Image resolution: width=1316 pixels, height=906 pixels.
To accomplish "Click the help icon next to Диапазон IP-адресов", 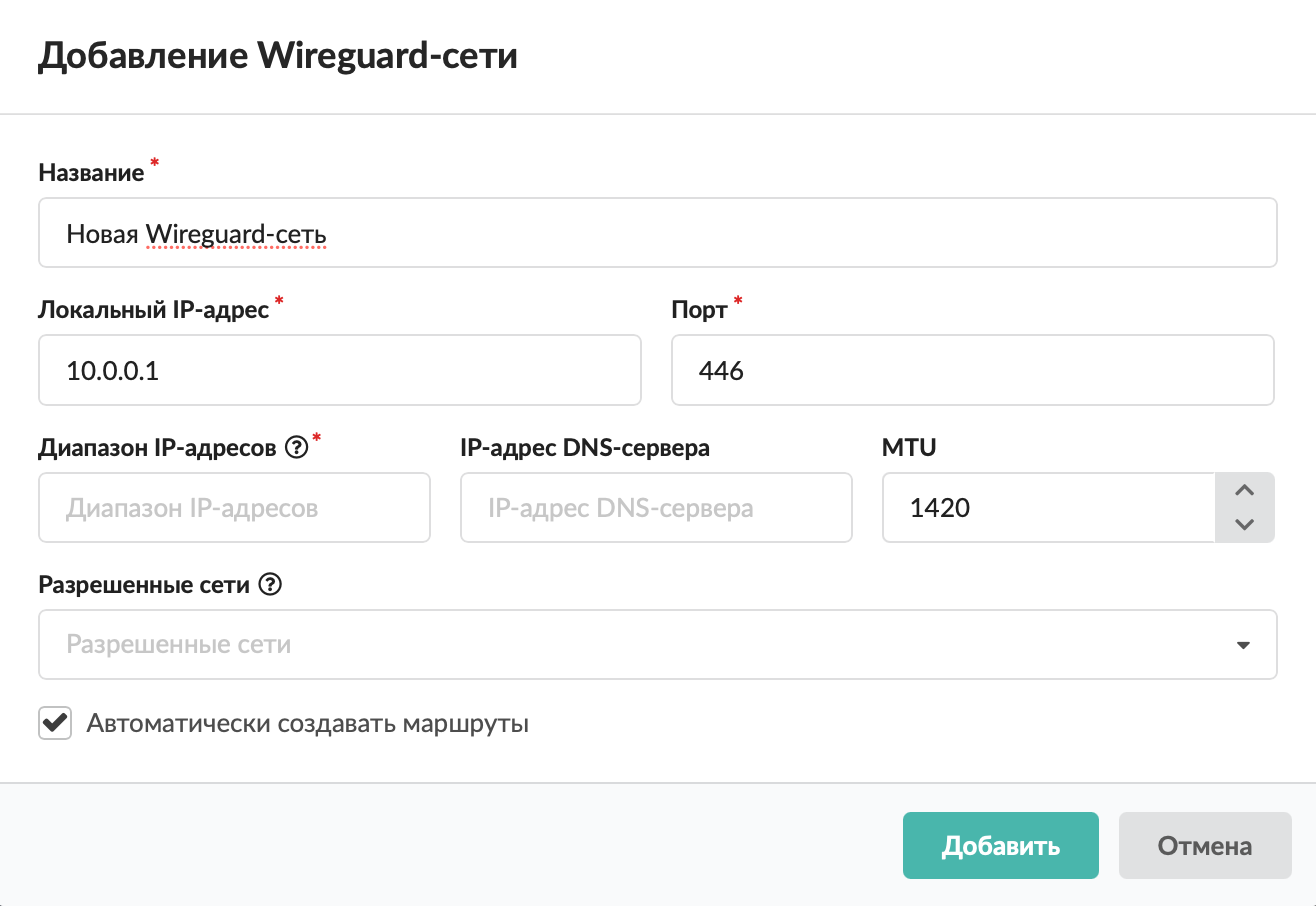I will click(295, 449).
